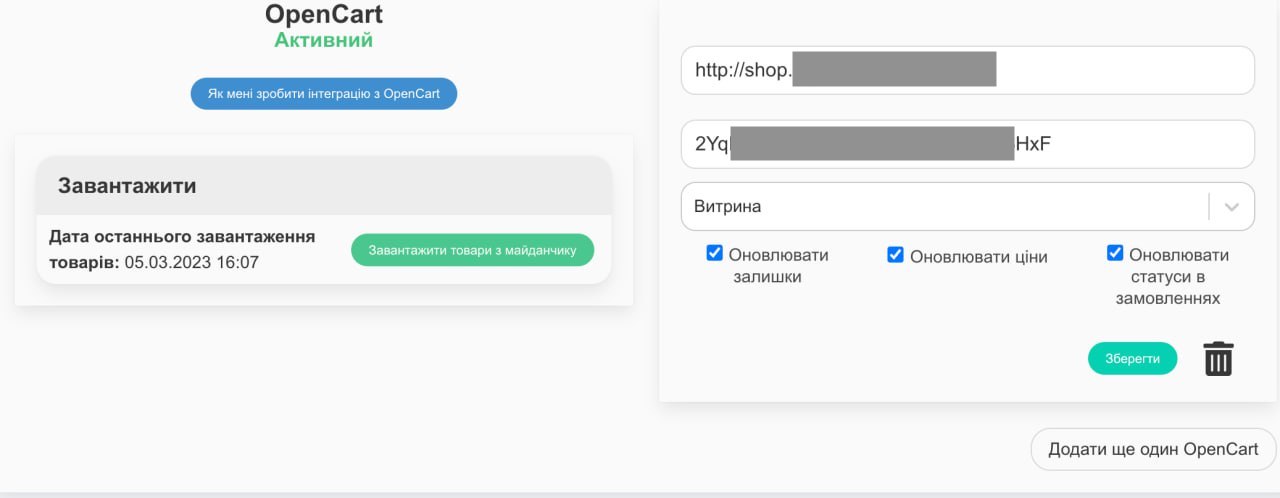The height and width of the screenshot is (498, 1280).
Task: Delete this OpenCart integration via trash icon
Action: [1218, 358]
